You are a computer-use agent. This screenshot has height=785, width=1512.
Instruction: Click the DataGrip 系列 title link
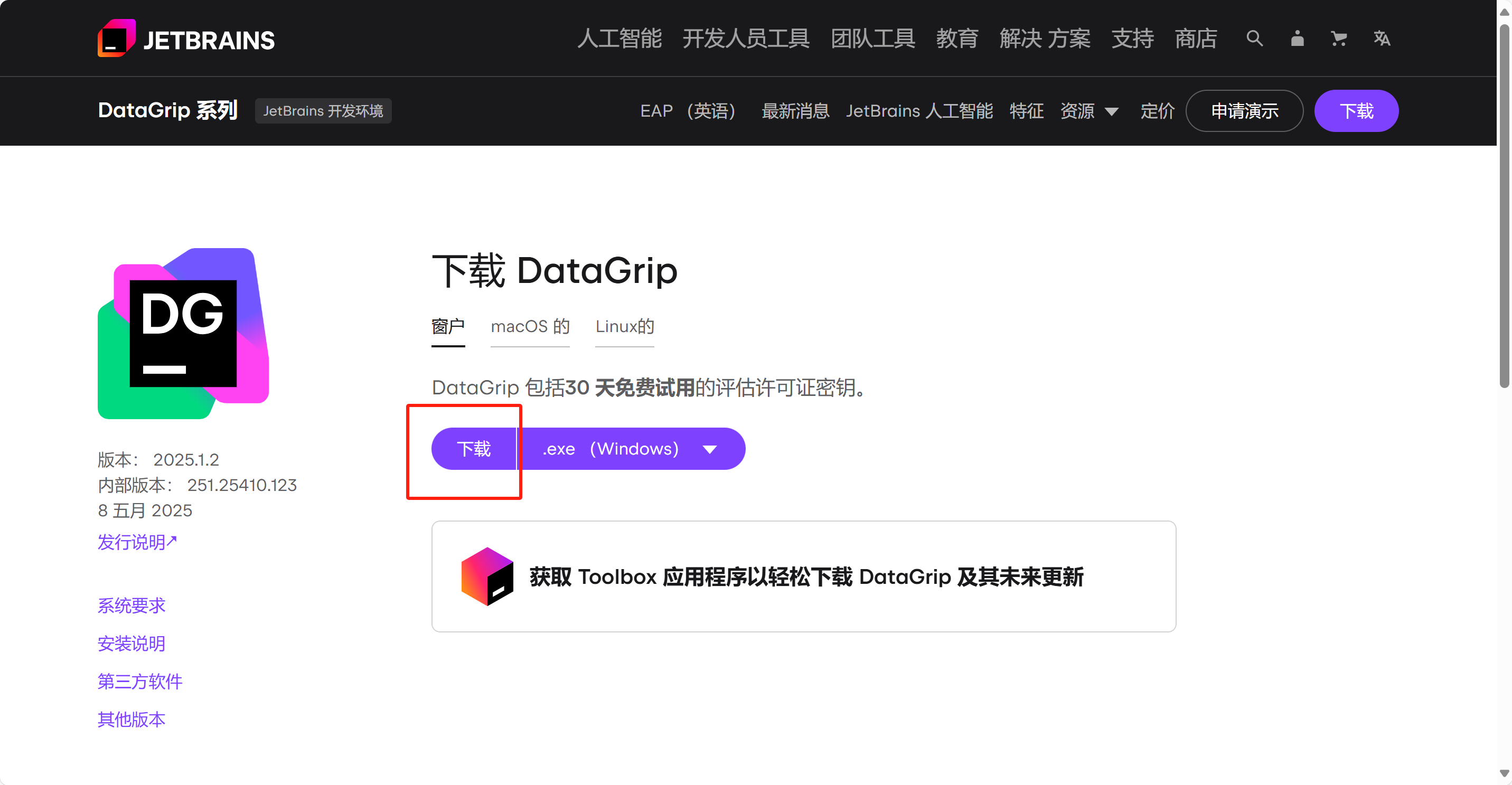tap(168, 110)
